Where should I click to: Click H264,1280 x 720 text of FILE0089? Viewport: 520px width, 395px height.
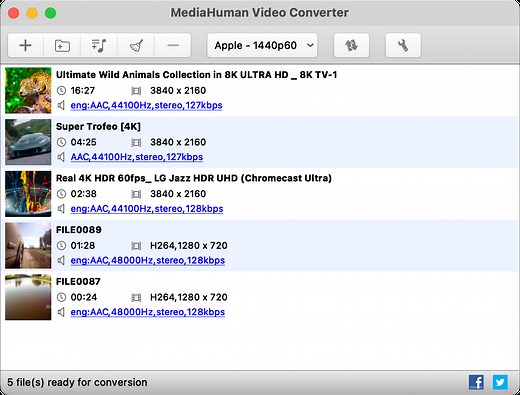click(189, 246)
